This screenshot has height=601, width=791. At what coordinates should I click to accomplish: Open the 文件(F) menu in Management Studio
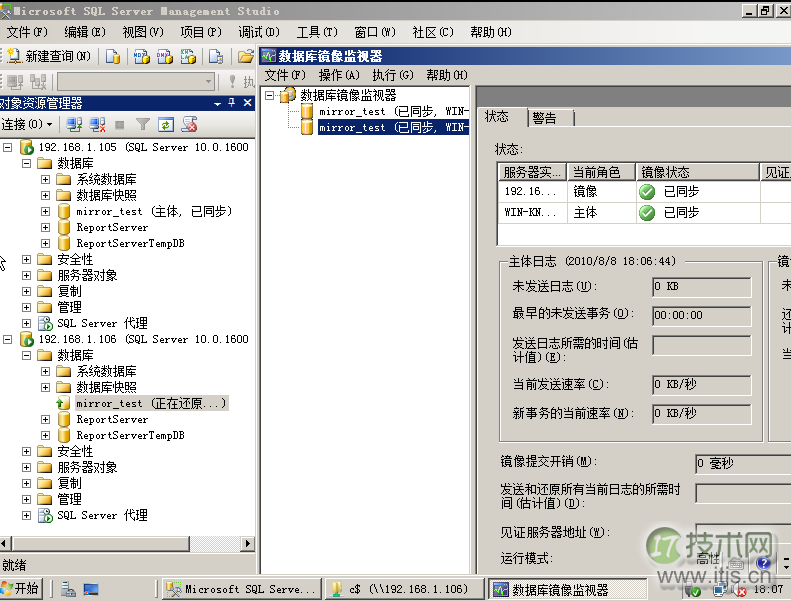(27, 32)
